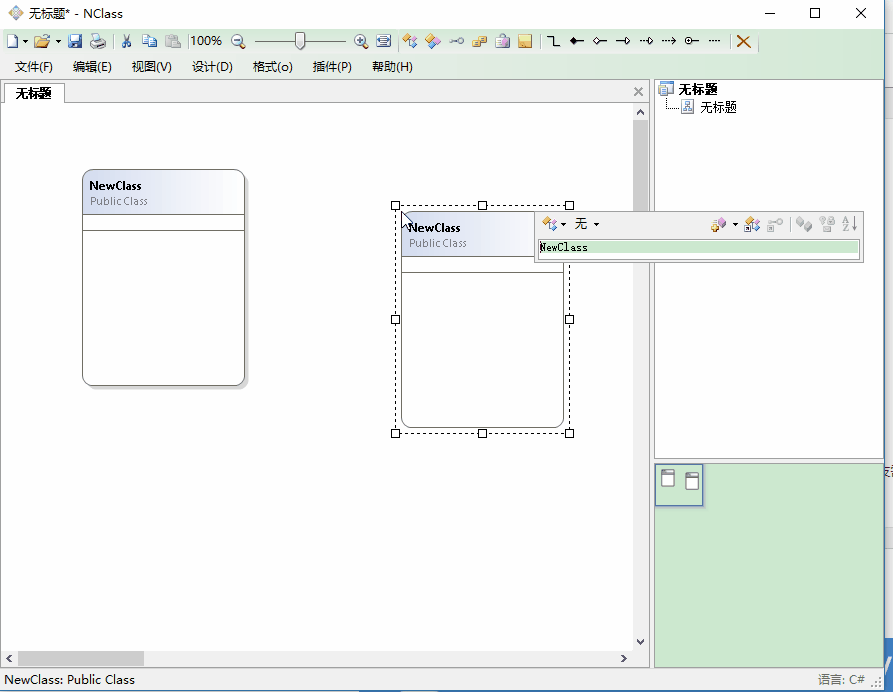Click the horizontal scrollbar thumb

click(x=81, y=658)
